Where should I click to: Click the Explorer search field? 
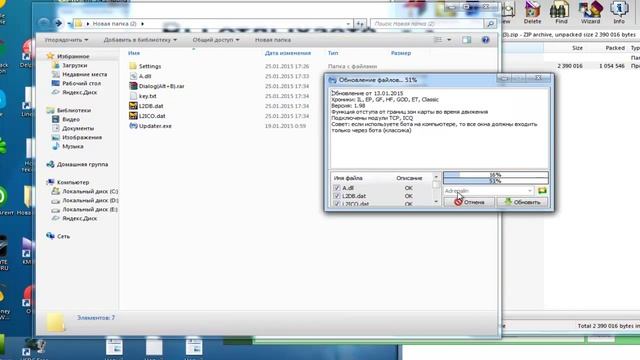click(429, 24)
